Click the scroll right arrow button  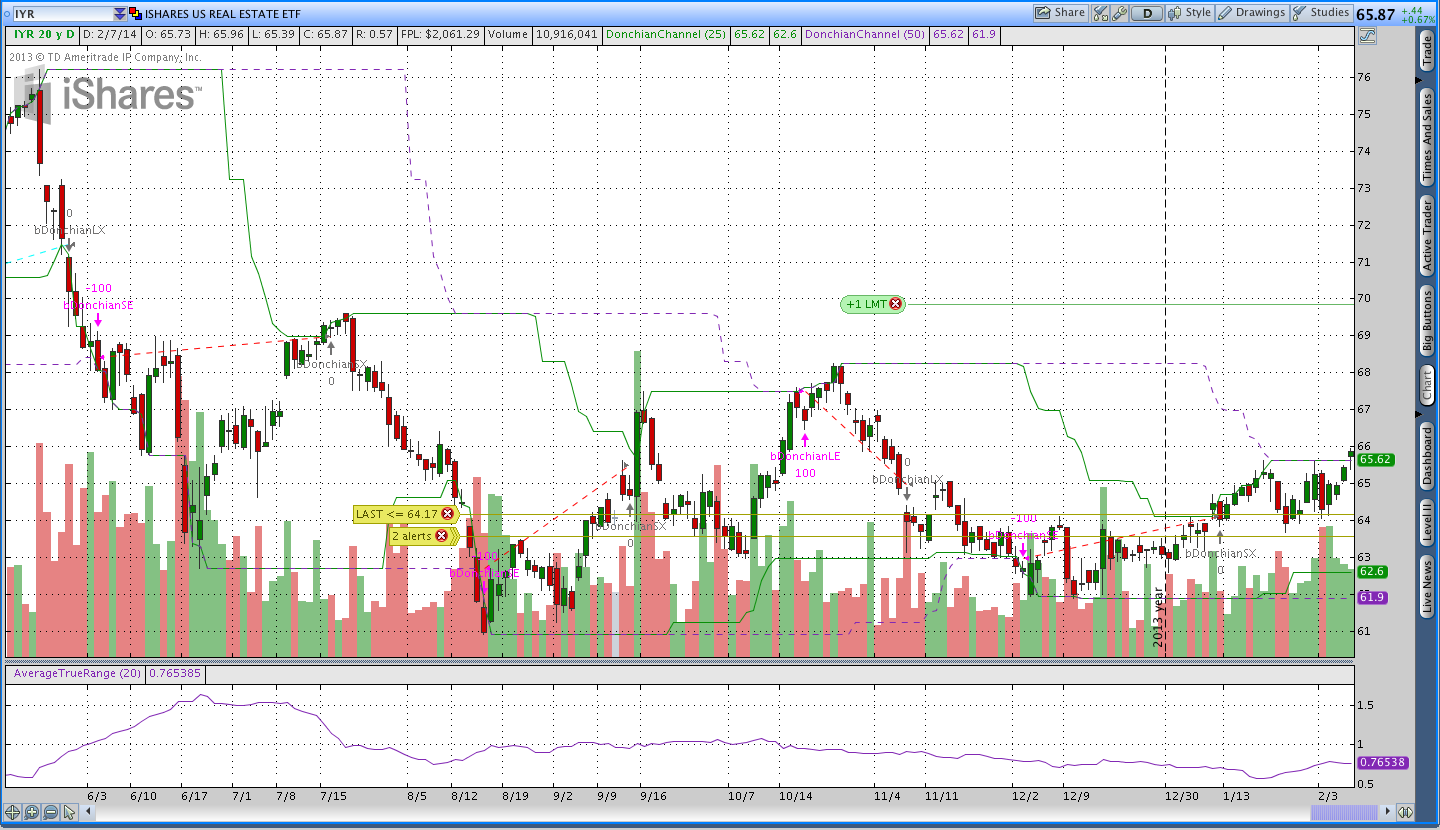[x=1385, y=813]
